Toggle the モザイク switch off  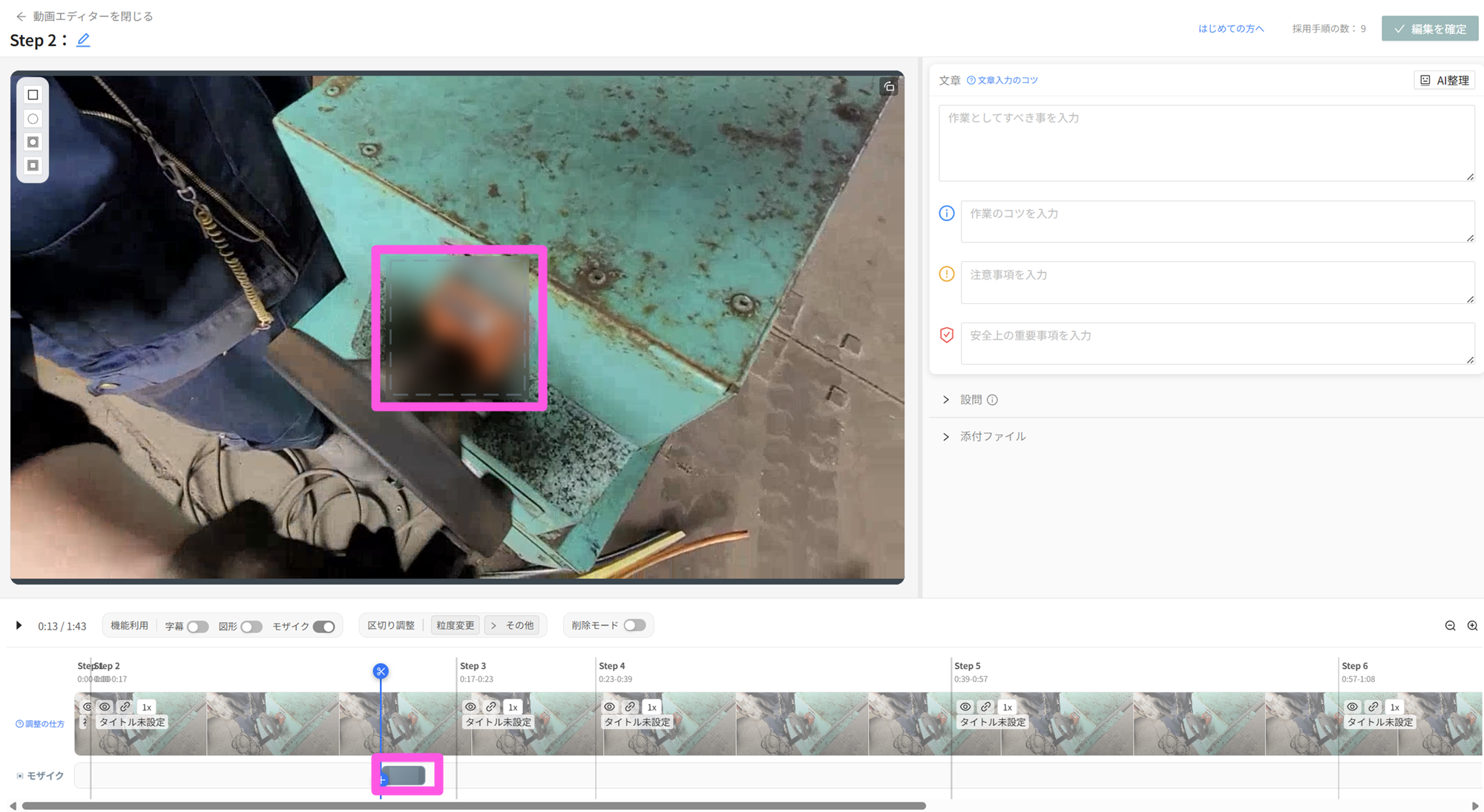[x=324, y=627]
